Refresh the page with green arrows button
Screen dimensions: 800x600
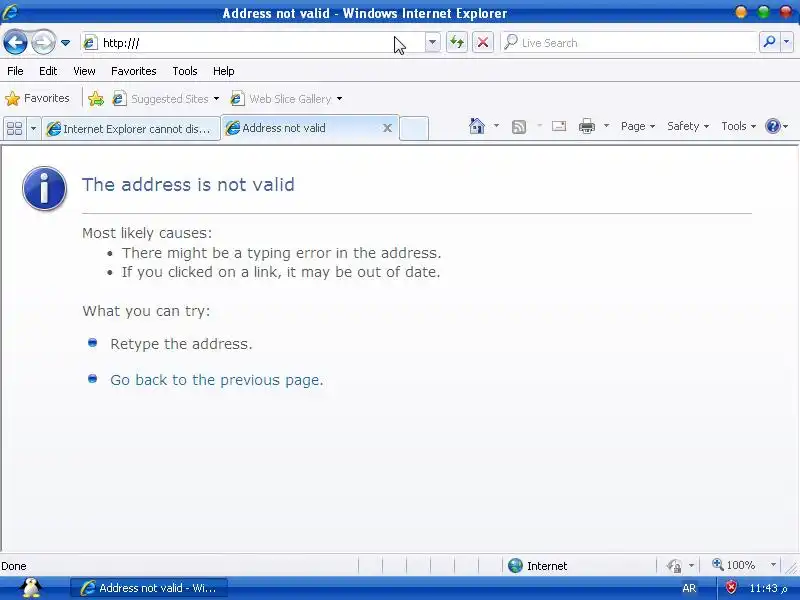pyautogui.click(x=457, y=43)
